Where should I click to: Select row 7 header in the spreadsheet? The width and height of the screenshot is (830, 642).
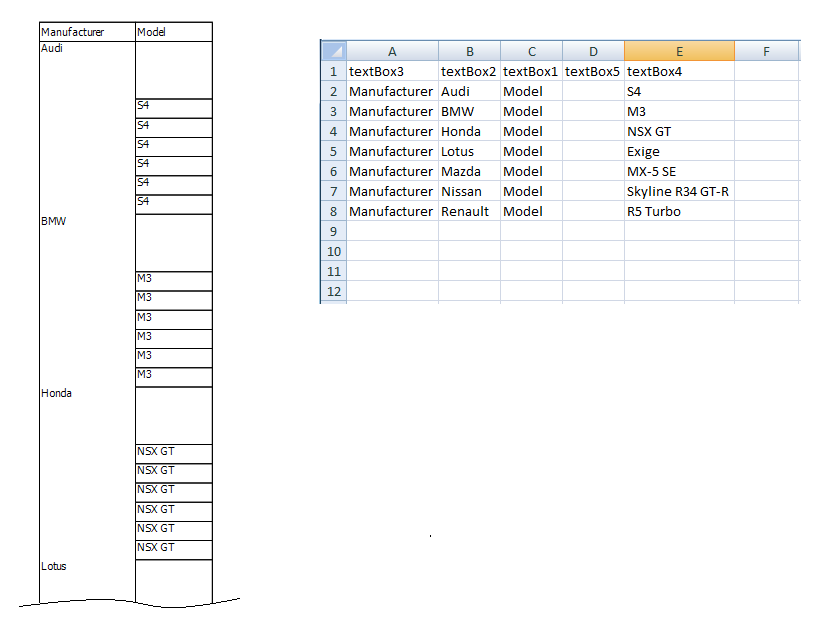point(333,192)
